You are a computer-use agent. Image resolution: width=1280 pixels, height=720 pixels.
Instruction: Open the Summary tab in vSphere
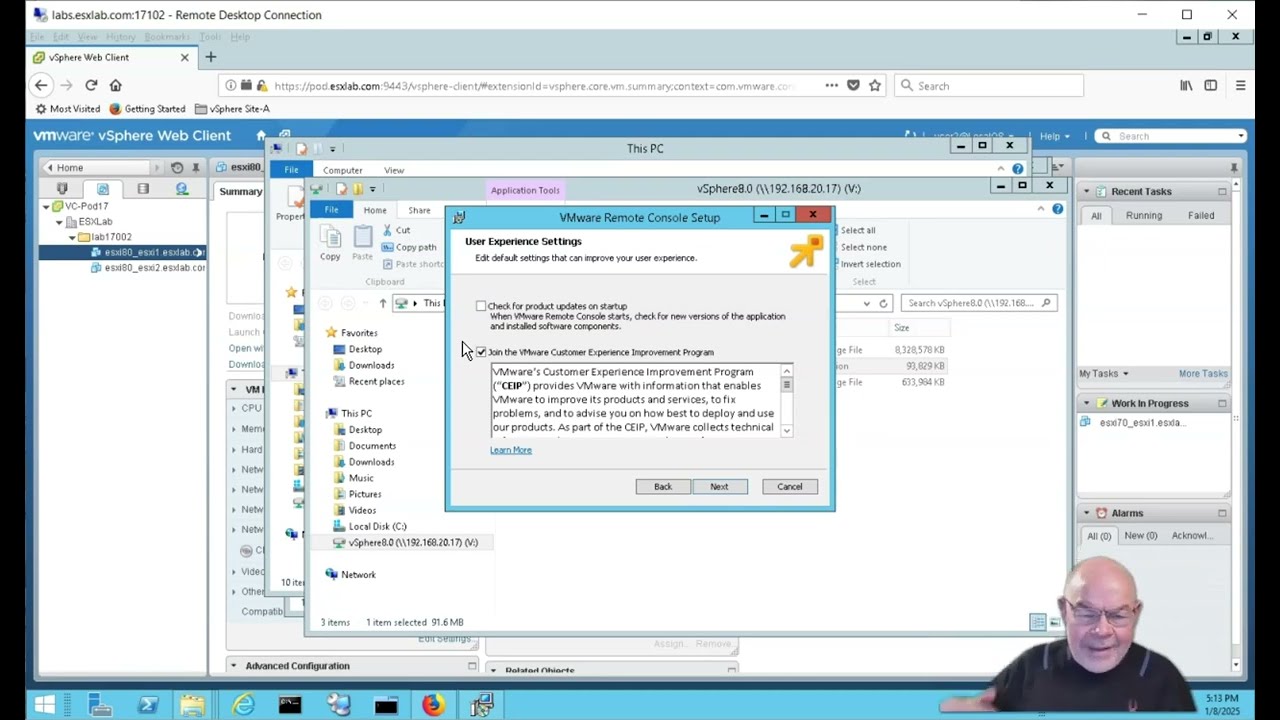(x=241, y=192)
